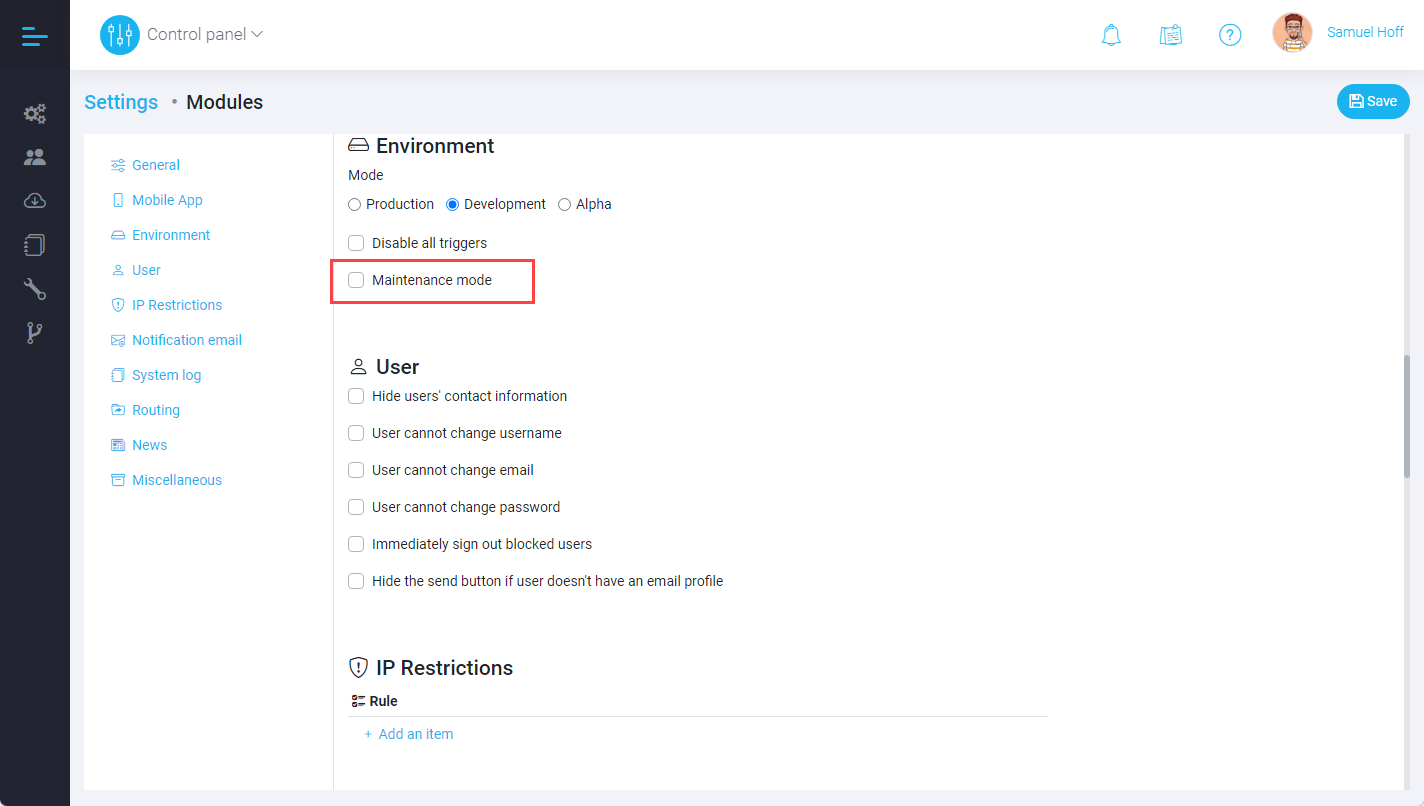
Task: Tick Hide users' contact information checkbox
Action: [356, 396]
